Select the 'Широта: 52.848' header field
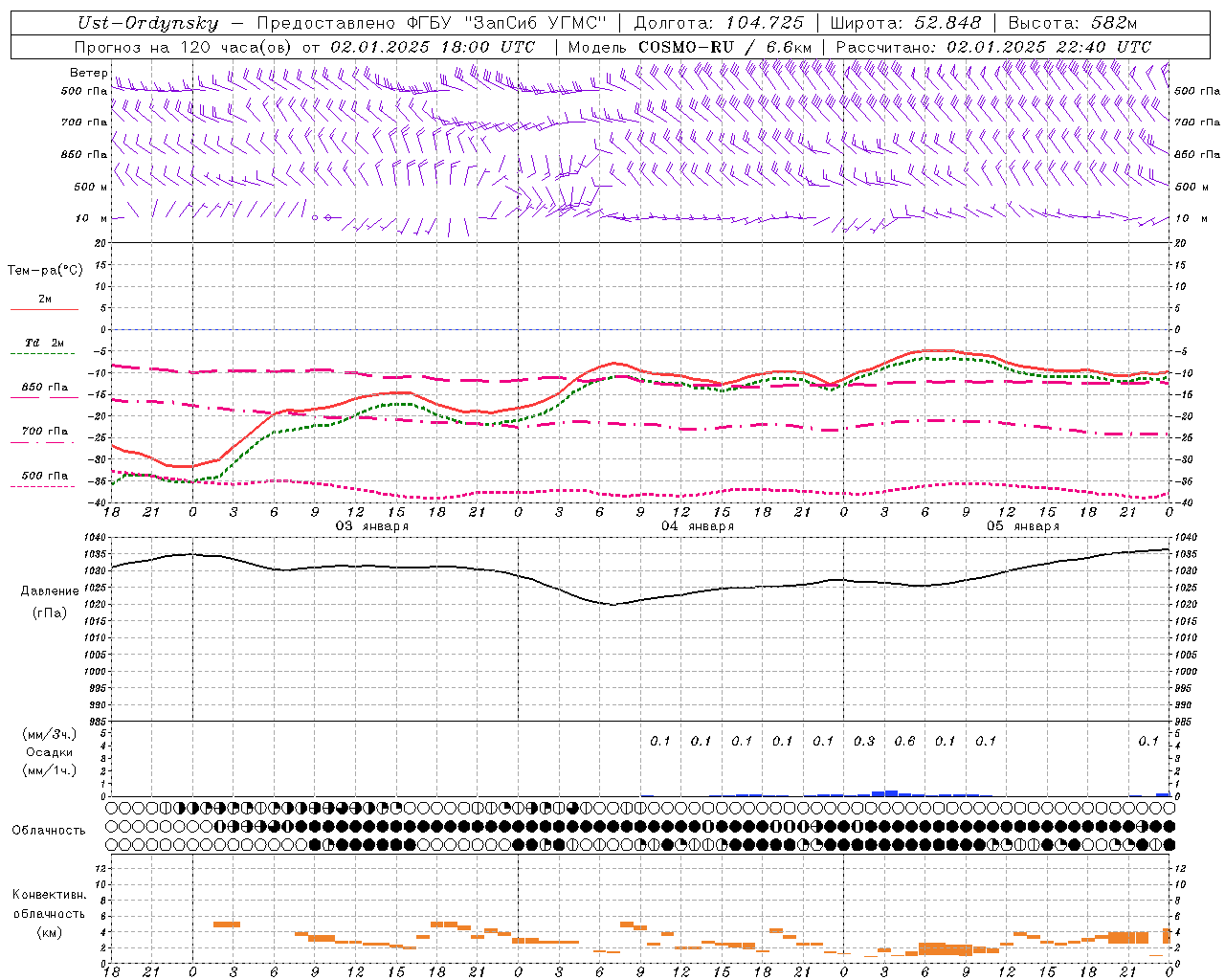This screenshot has width=1225, height=980. pos(905,24)
